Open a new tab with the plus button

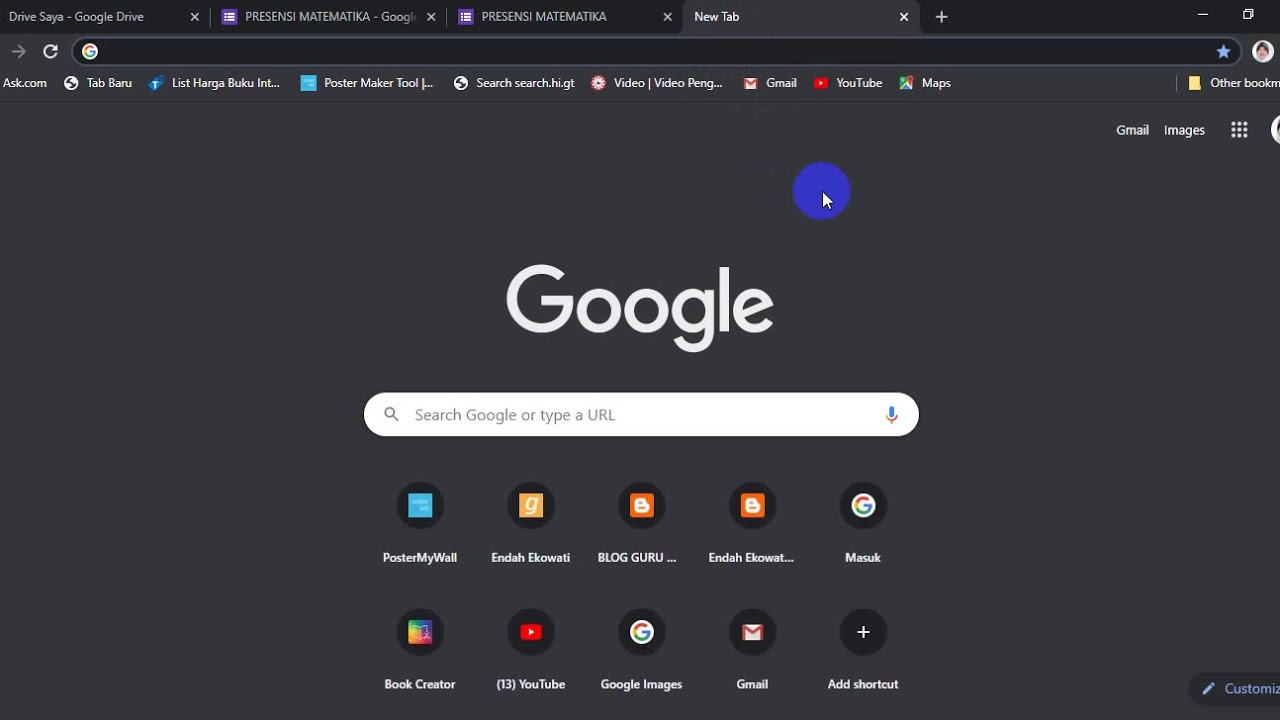(941, 17)
